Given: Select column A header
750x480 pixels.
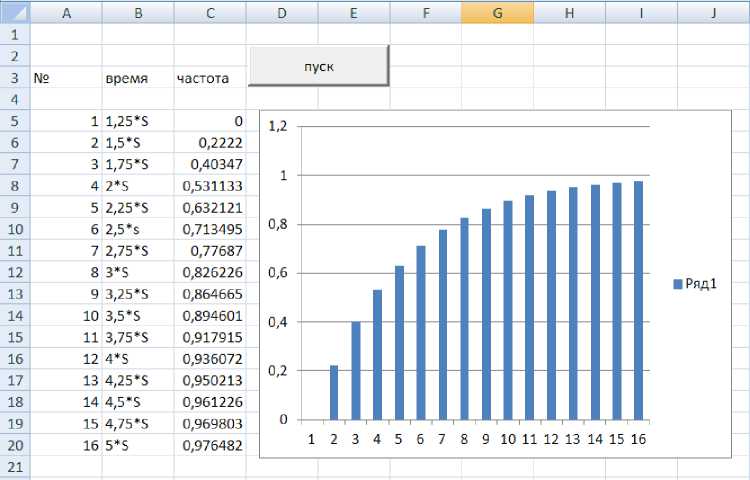Looking at the screenshot, I should click(x=66, y=12).
